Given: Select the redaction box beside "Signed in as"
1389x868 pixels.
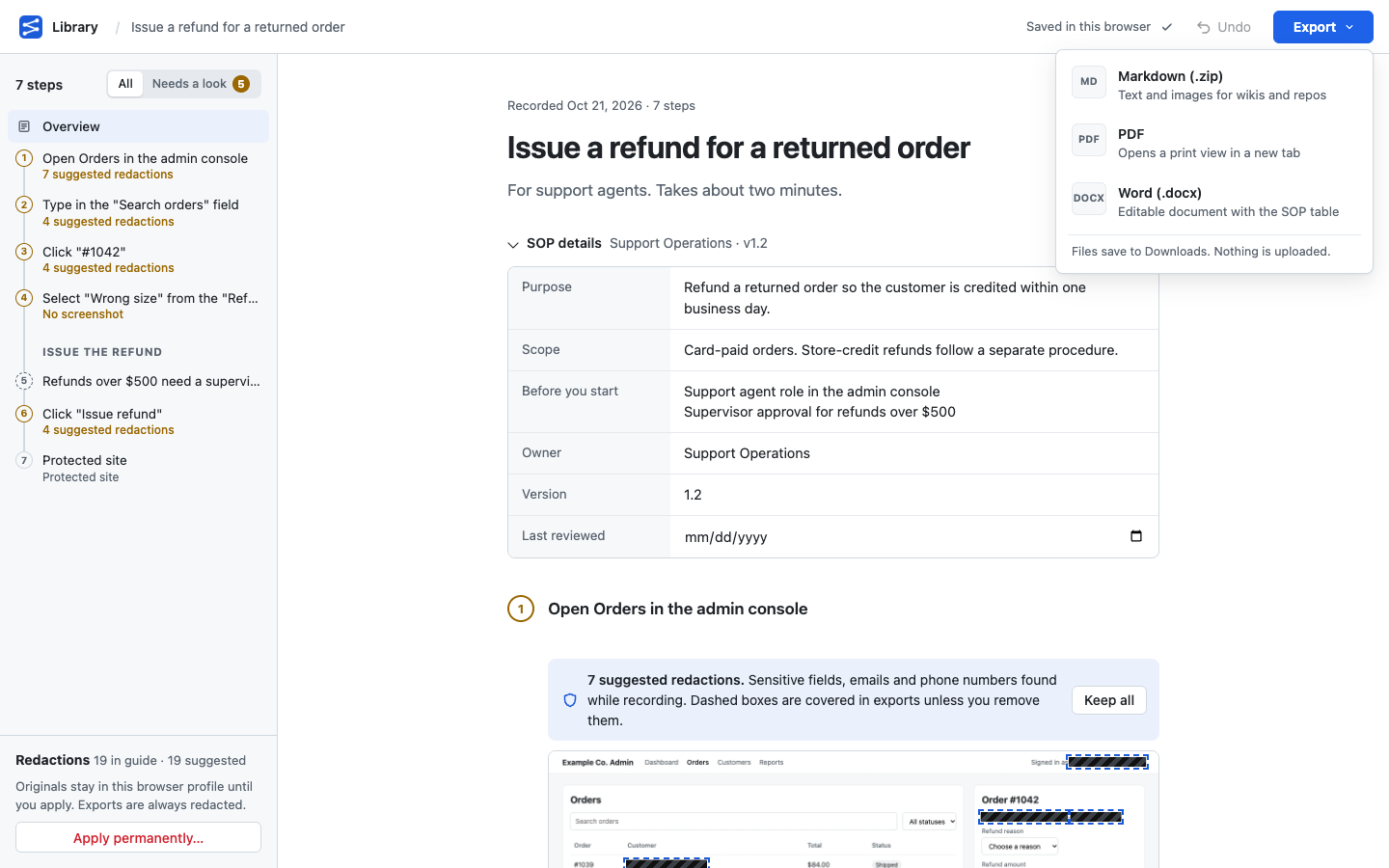Looking at the screenshot, I should coord(1107,762).
